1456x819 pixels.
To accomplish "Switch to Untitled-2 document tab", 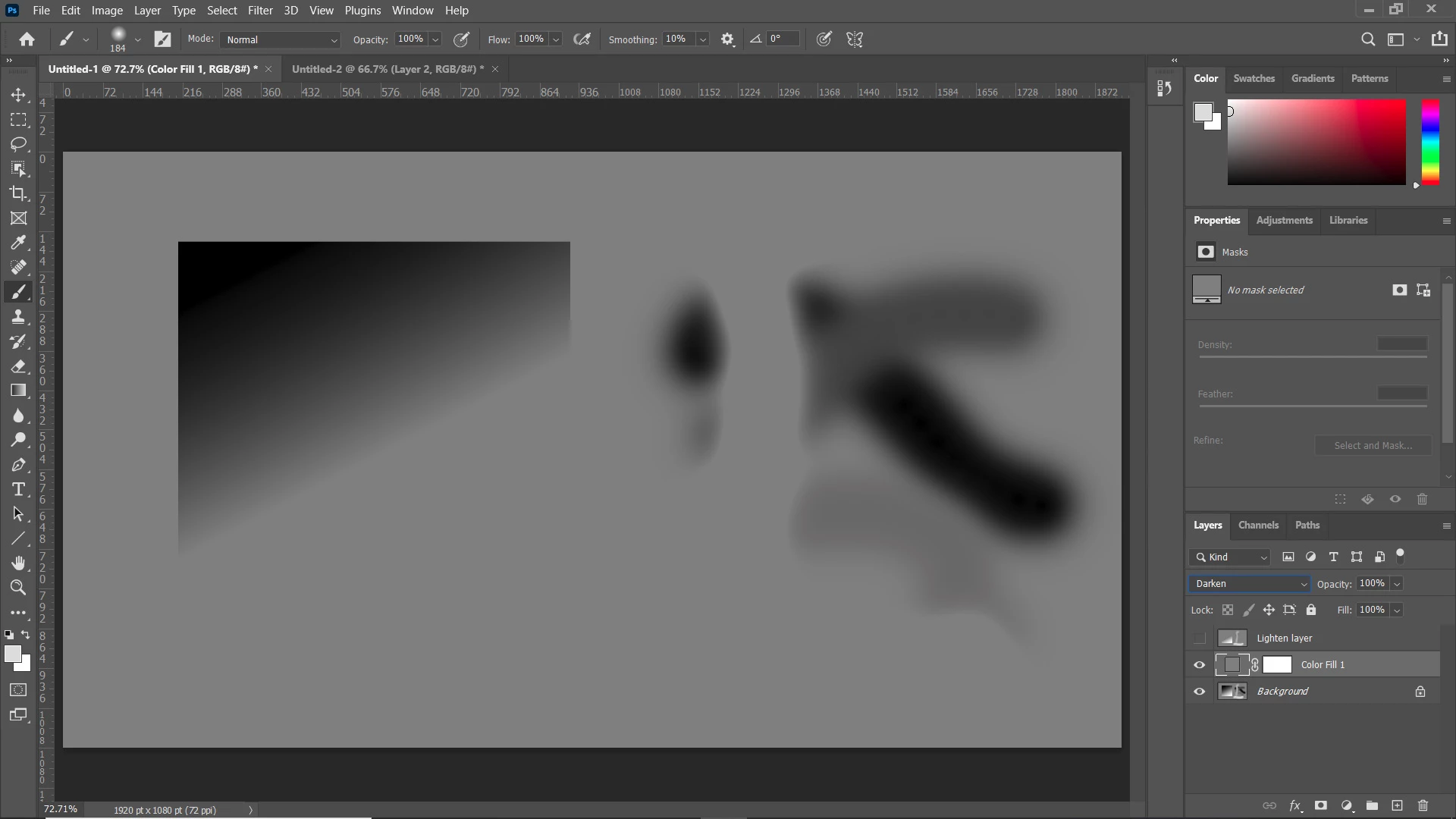I will pyautogui.click(x=388, y=69).
